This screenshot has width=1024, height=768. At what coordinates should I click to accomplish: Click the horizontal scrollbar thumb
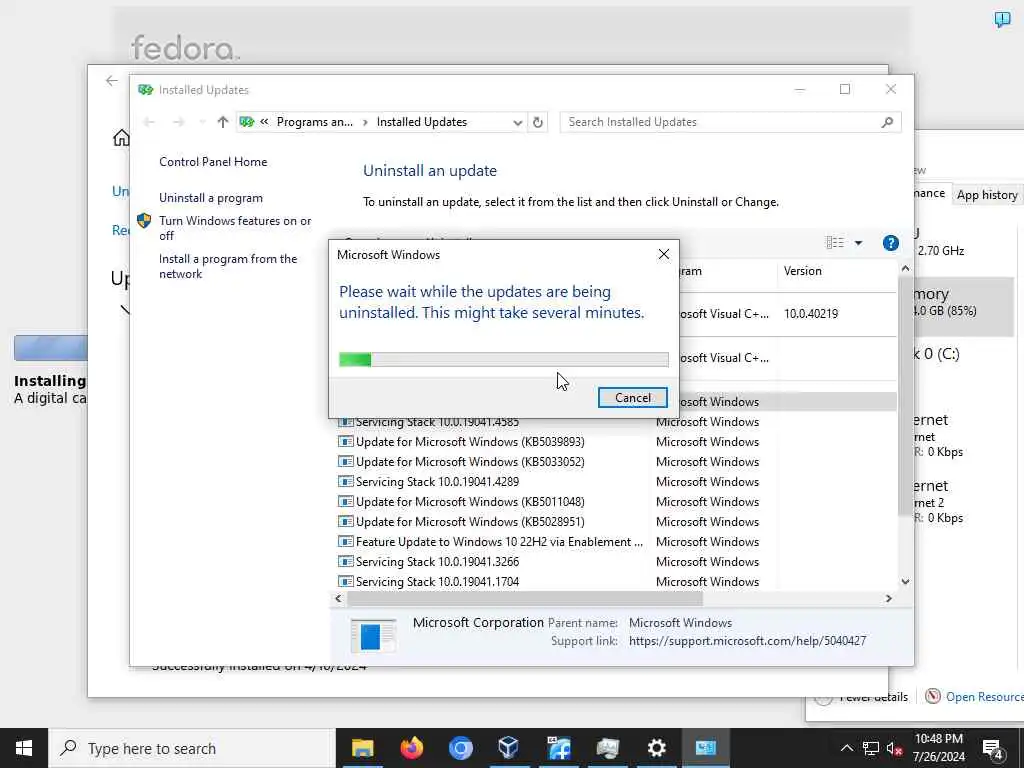click(x=524, y=598)
